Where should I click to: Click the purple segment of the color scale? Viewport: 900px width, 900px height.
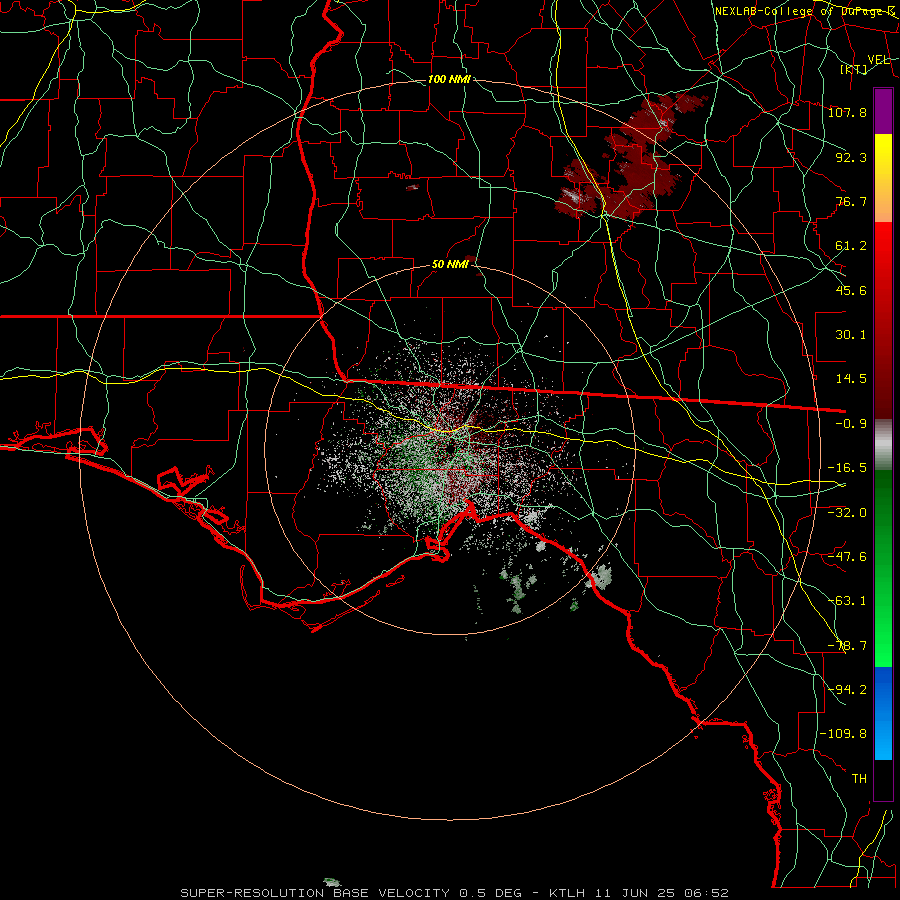coord(883,111)
